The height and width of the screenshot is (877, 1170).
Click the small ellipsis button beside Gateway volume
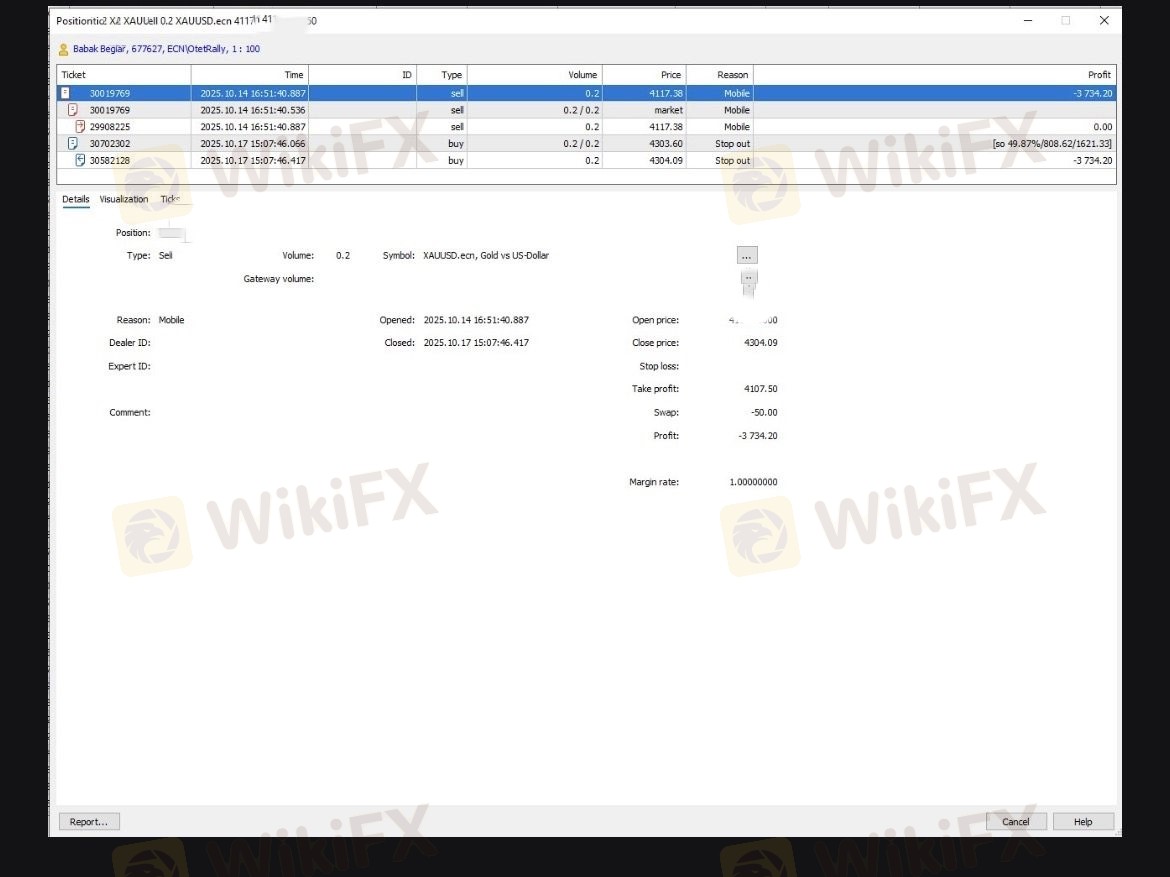748,278
